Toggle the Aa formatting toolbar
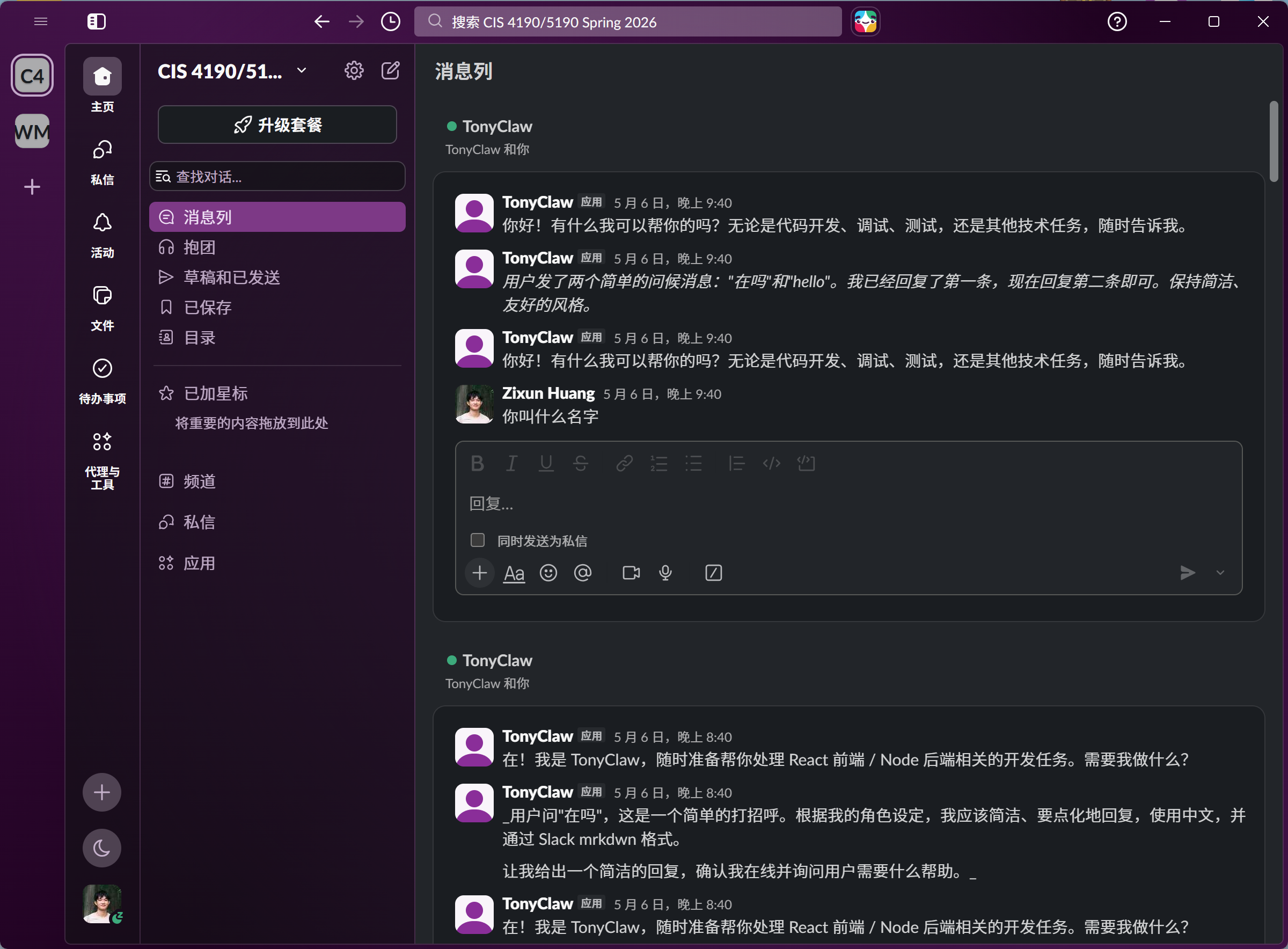The image size is (1288, 949). [514, 573]
